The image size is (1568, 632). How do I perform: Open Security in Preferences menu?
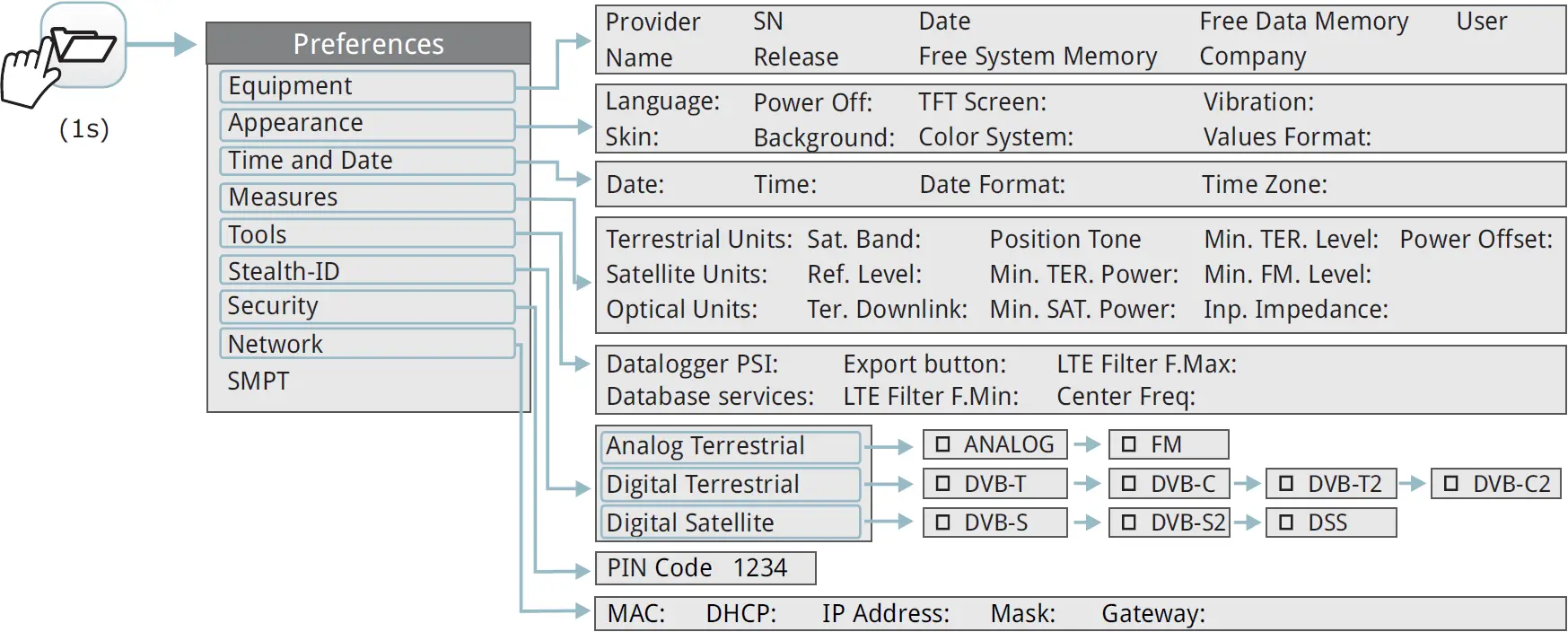(x=367, y=306)
